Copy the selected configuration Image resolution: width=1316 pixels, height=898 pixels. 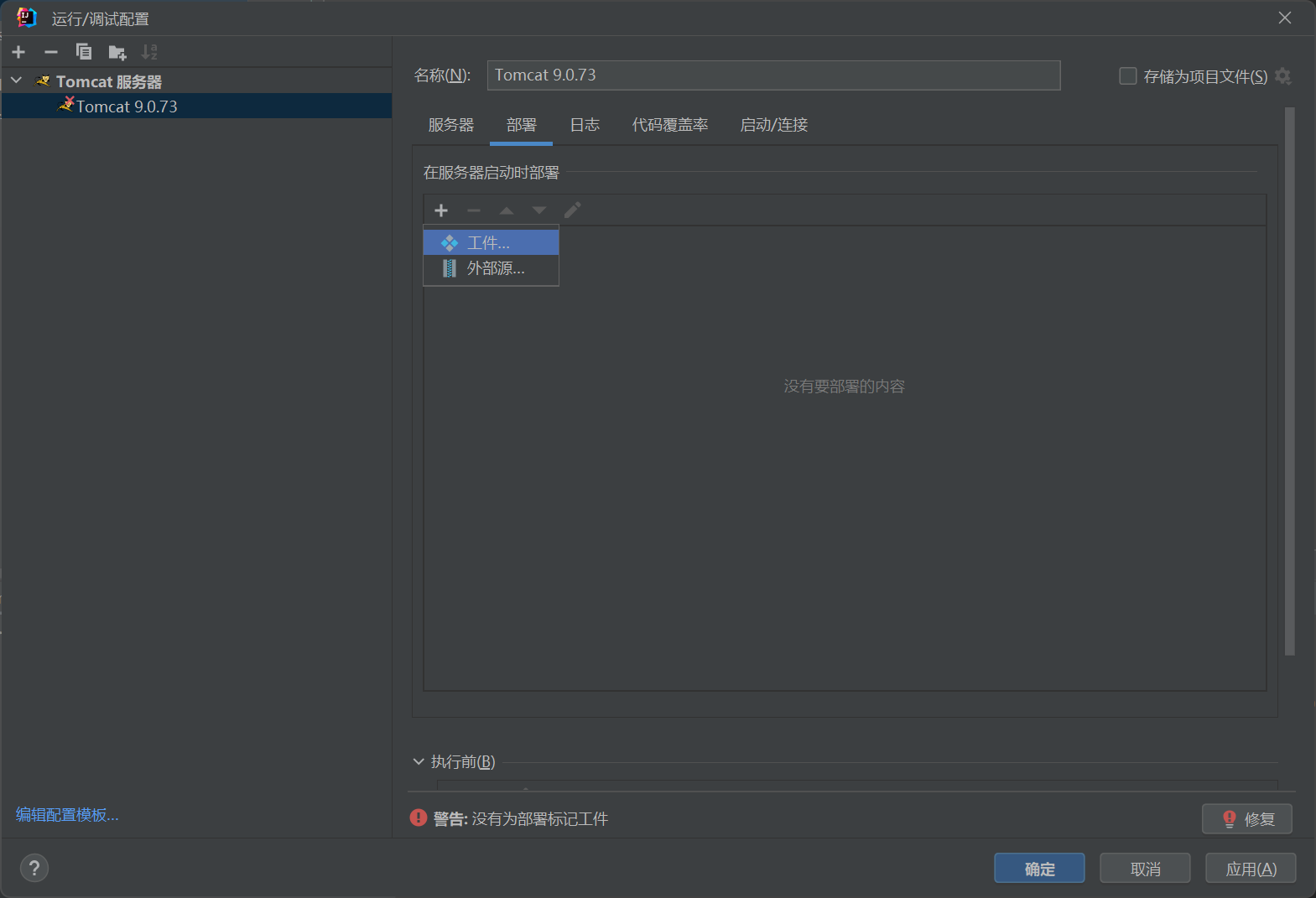click(84, 52)
